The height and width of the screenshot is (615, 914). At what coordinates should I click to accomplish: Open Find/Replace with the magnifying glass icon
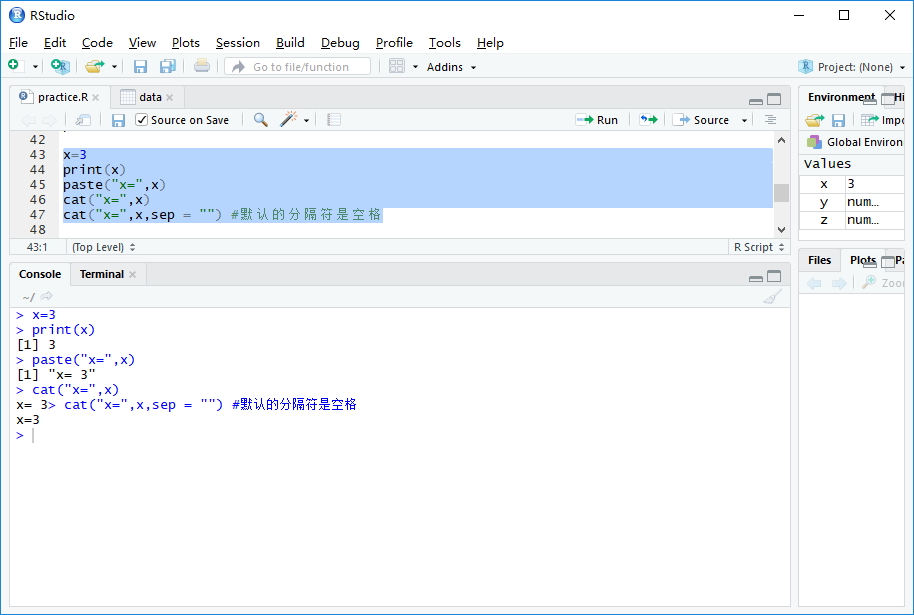259,119
